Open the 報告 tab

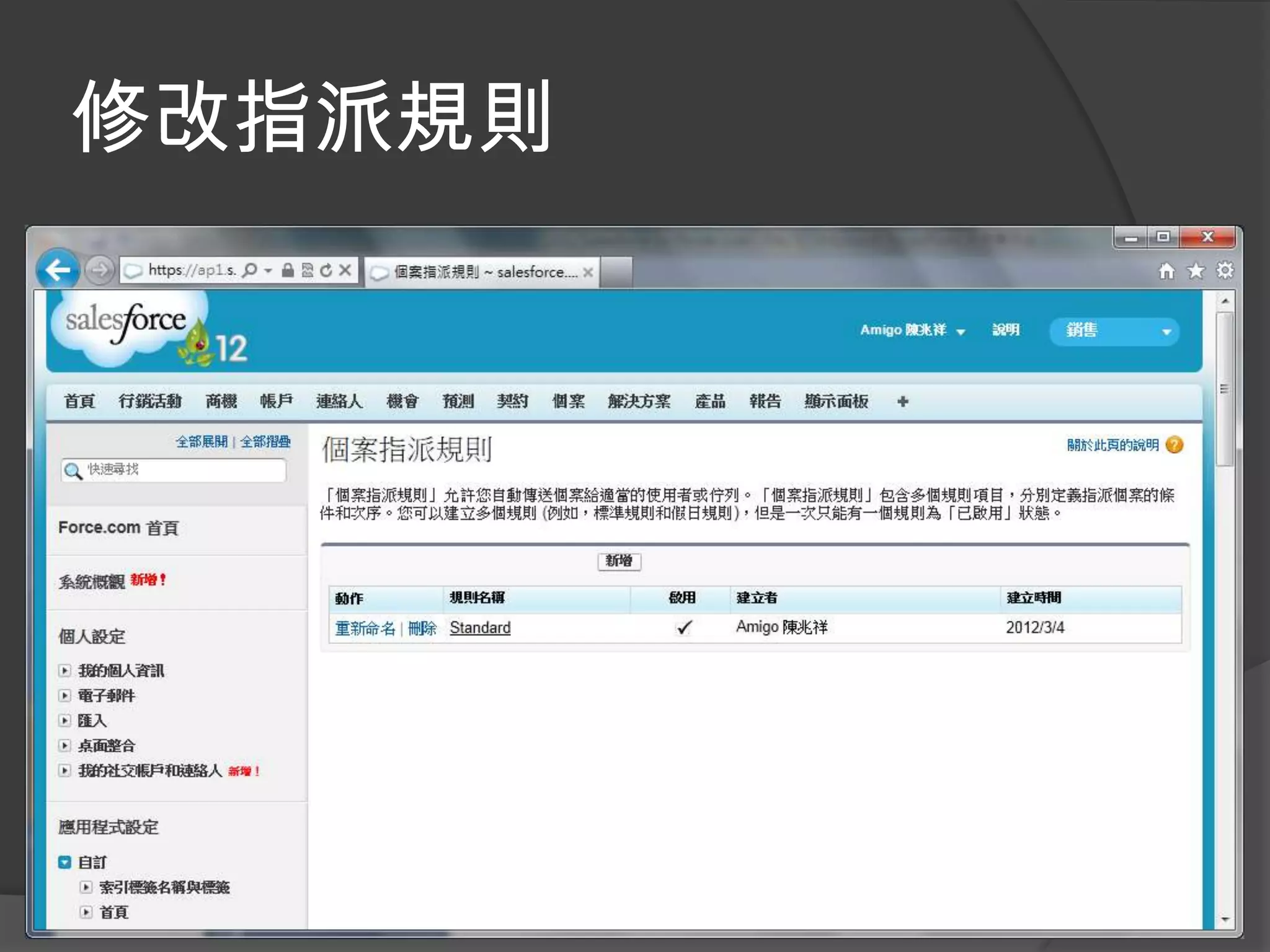click(x=765, y=402)
